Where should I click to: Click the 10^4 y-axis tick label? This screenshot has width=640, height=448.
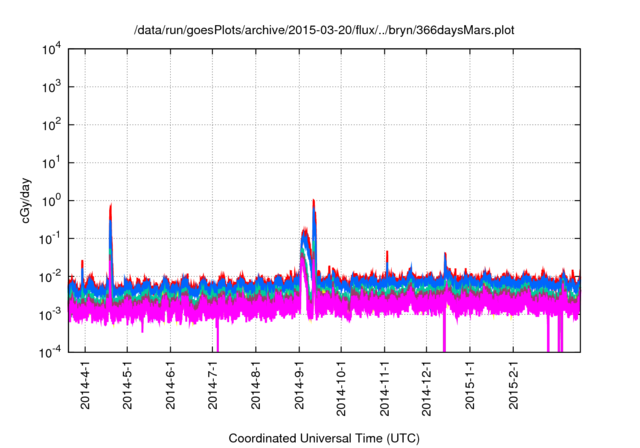point(53,49)
